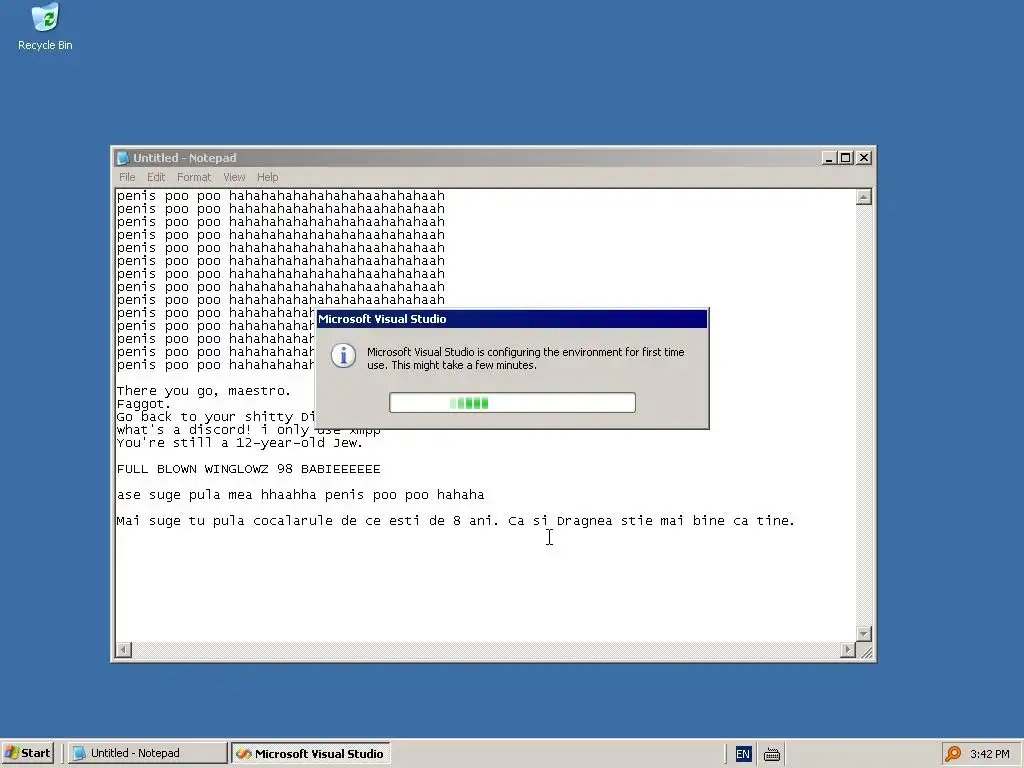This screenshot has width=1024, height=768.
Task: Open Notepad's File menu
Action: tap(127, 177)
